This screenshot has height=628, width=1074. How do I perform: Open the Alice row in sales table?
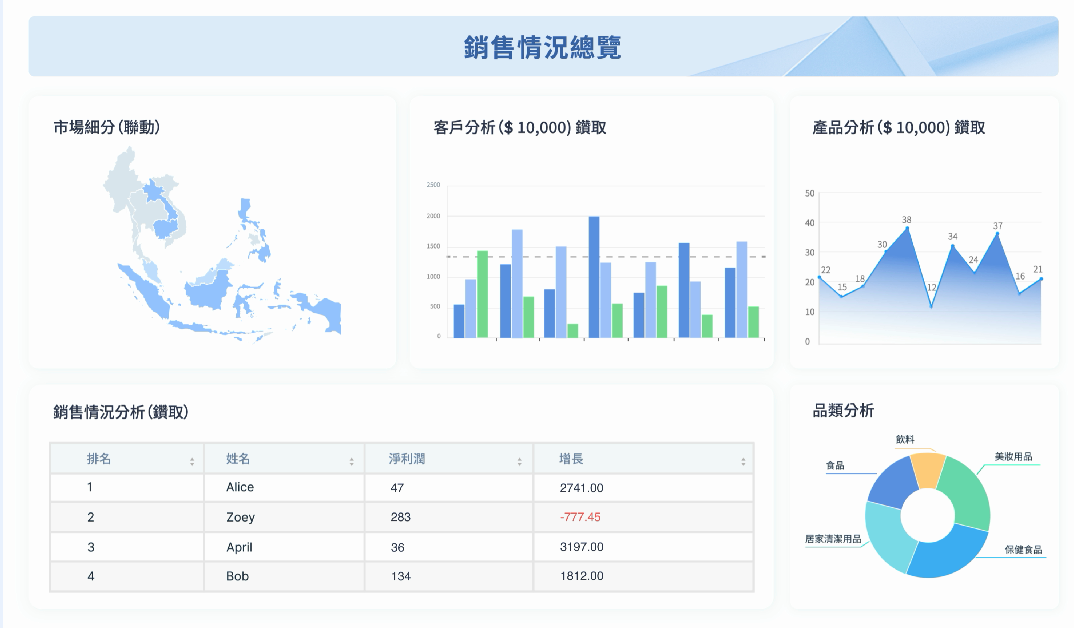coord(401,488)
